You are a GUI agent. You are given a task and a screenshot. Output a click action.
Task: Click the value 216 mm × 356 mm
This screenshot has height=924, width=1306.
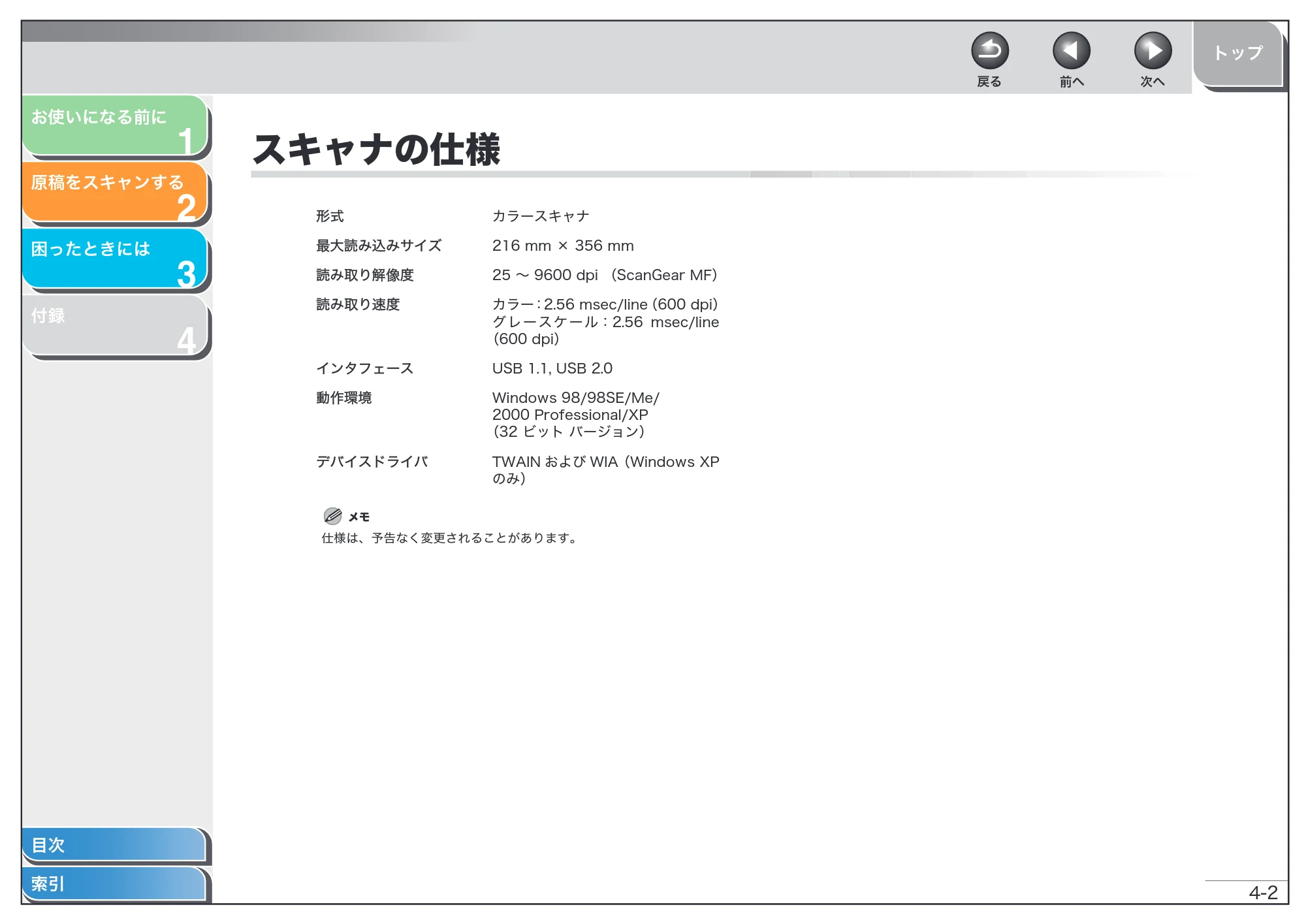click(563, 246)
